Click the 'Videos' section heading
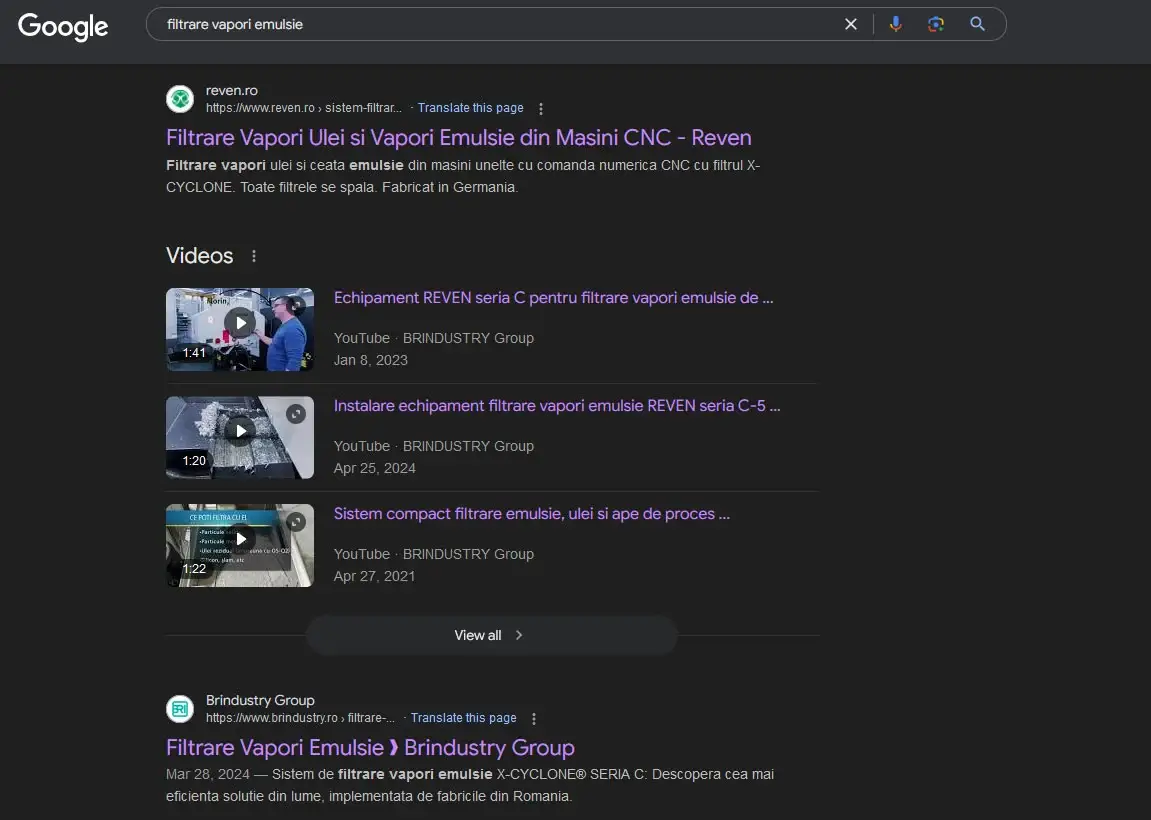This screenshot has height=820, width=1151. click(200, 255)
